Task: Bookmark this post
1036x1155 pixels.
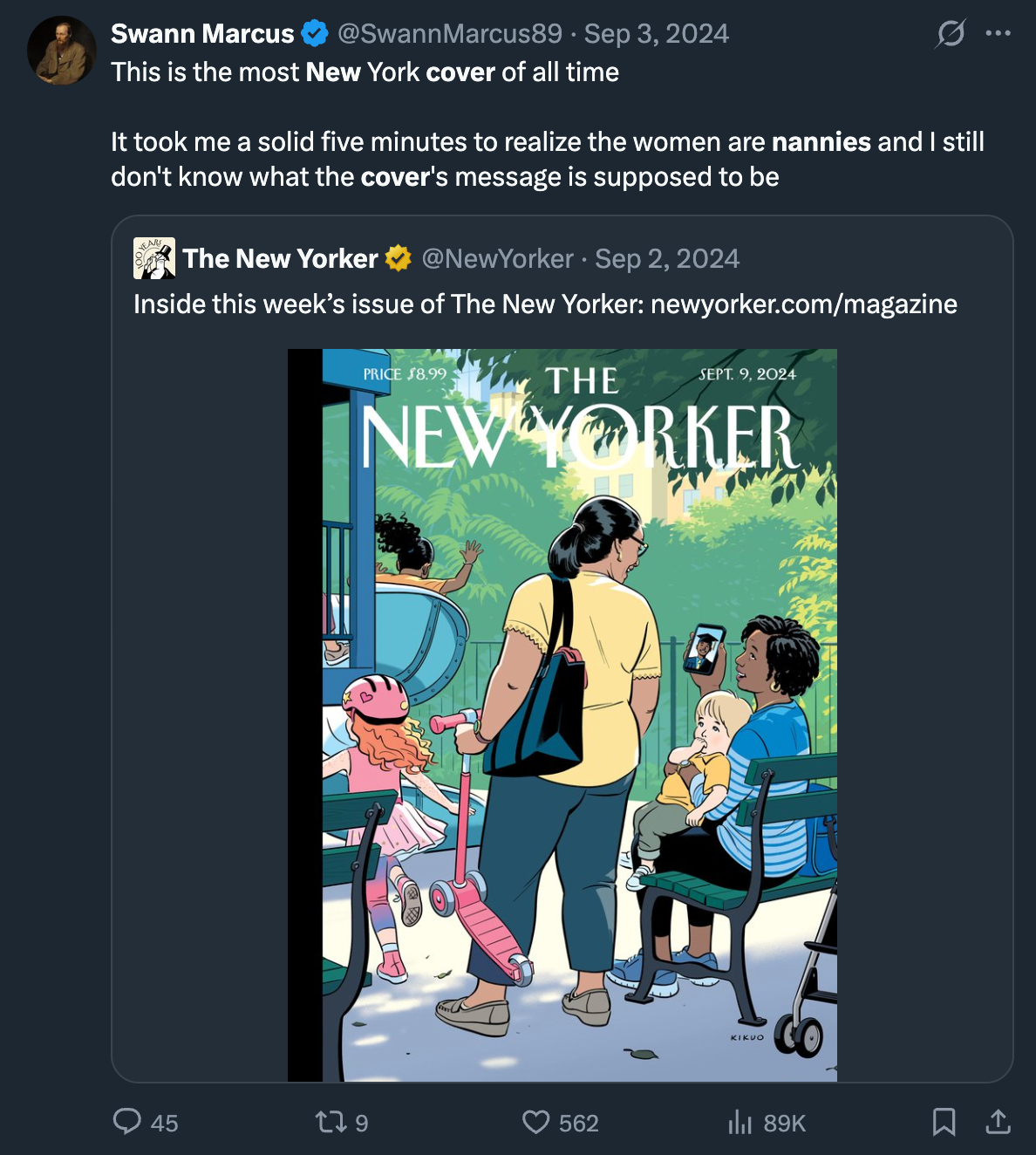Action: coord(944,1122)
